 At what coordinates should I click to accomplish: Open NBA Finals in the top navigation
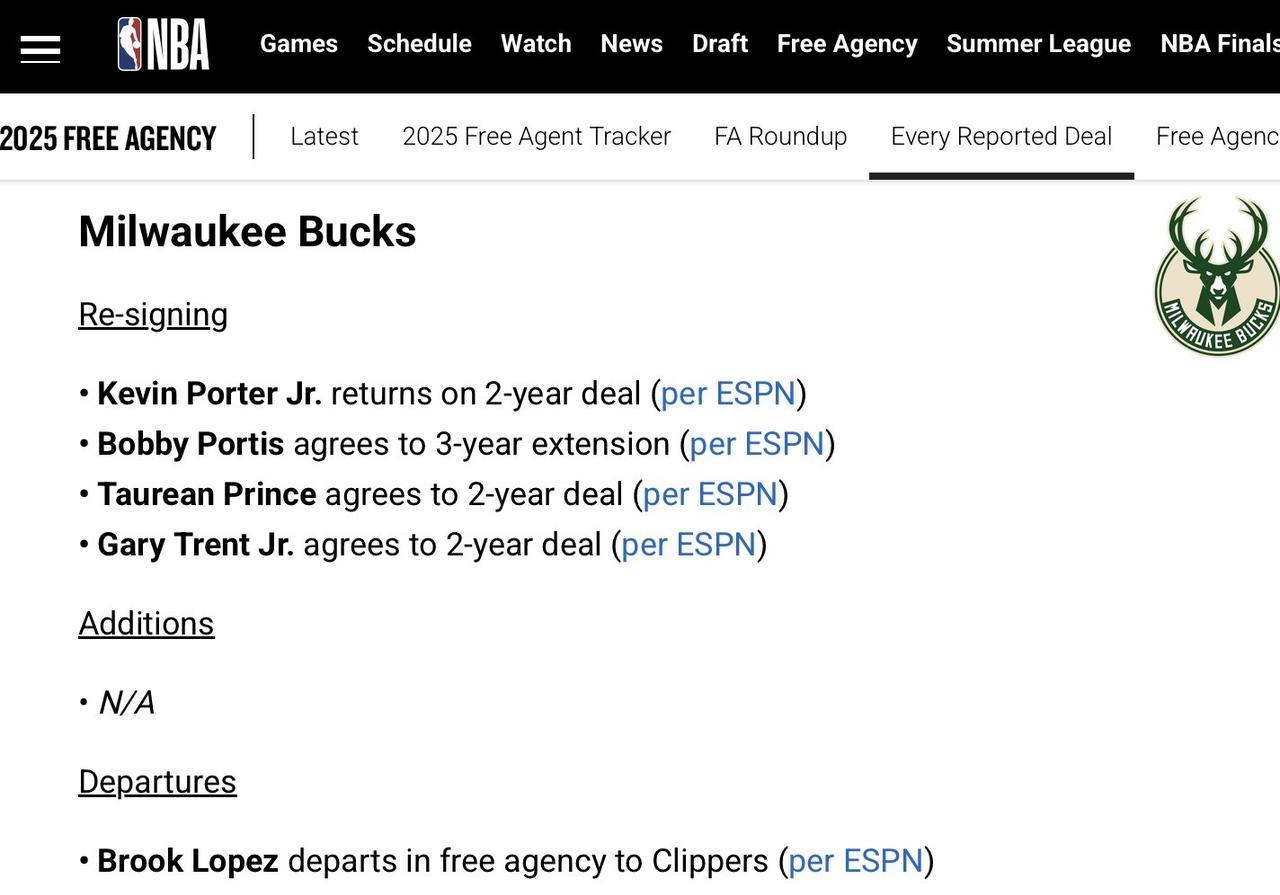coord(1220,44)
